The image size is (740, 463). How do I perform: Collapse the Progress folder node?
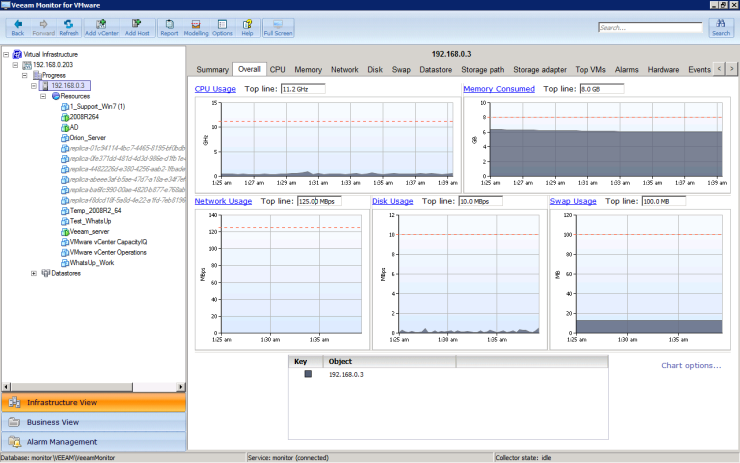(25, 75)
